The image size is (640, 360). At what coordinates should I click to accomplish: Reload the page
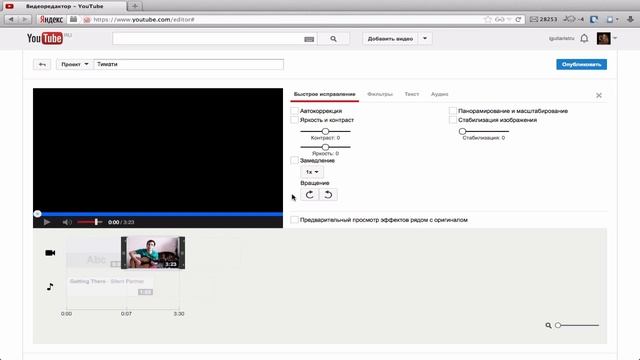pos(518,19)
